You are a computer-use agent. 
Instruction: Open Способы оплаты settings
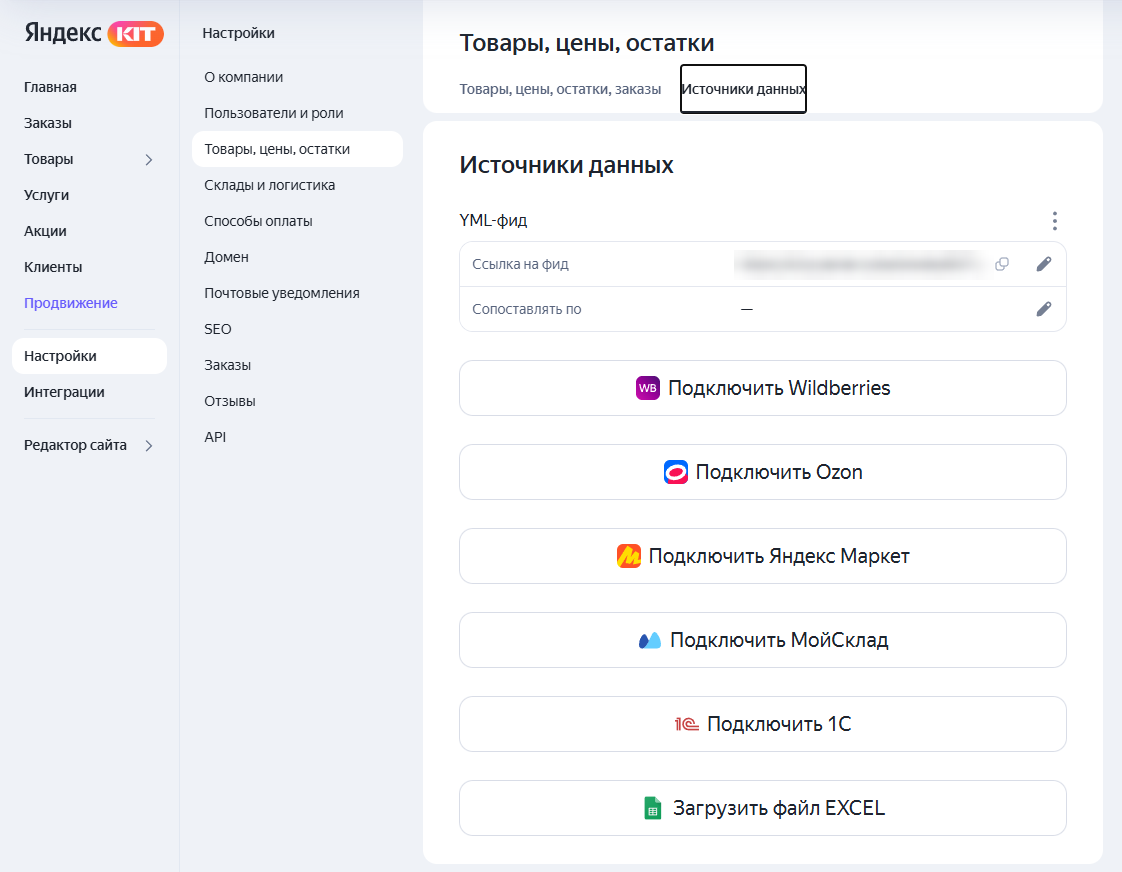click(x=258, y=221)
